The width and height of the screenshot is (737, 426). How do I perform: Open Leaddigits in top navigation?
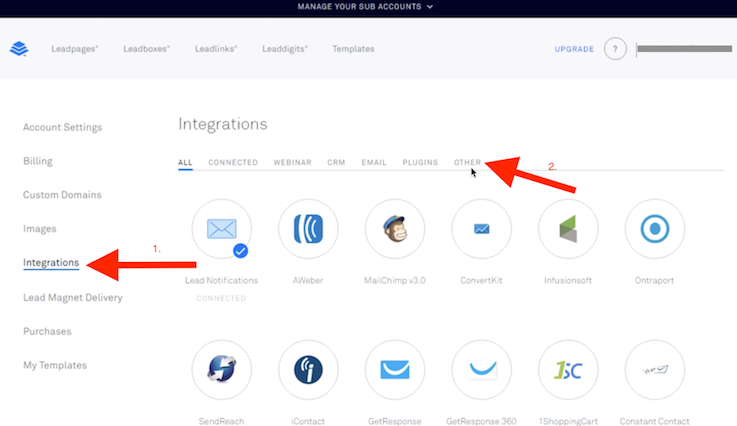[x=285, y=49]
